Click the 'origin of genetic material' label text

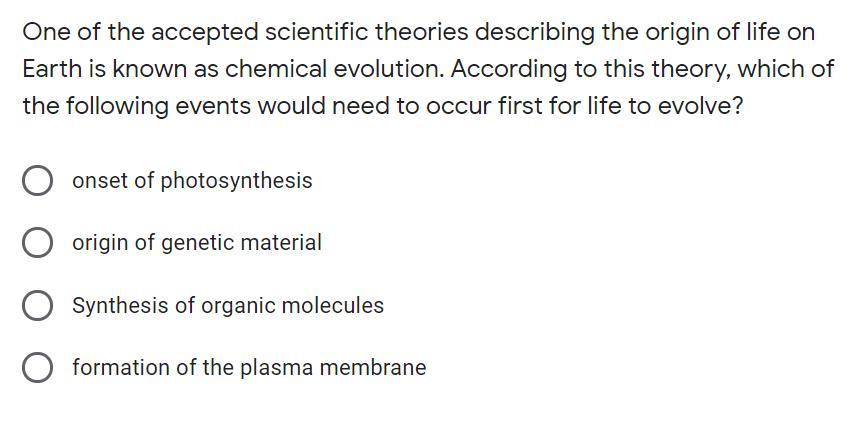197,243
